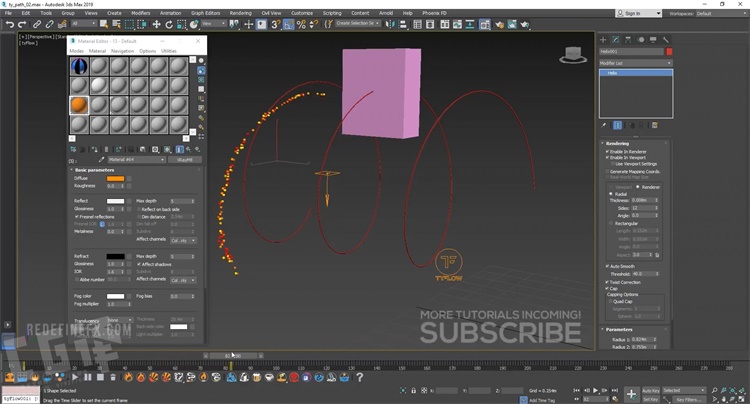Open the Phoenix FD menu
The image size is (750, 404).
(434, 13)
